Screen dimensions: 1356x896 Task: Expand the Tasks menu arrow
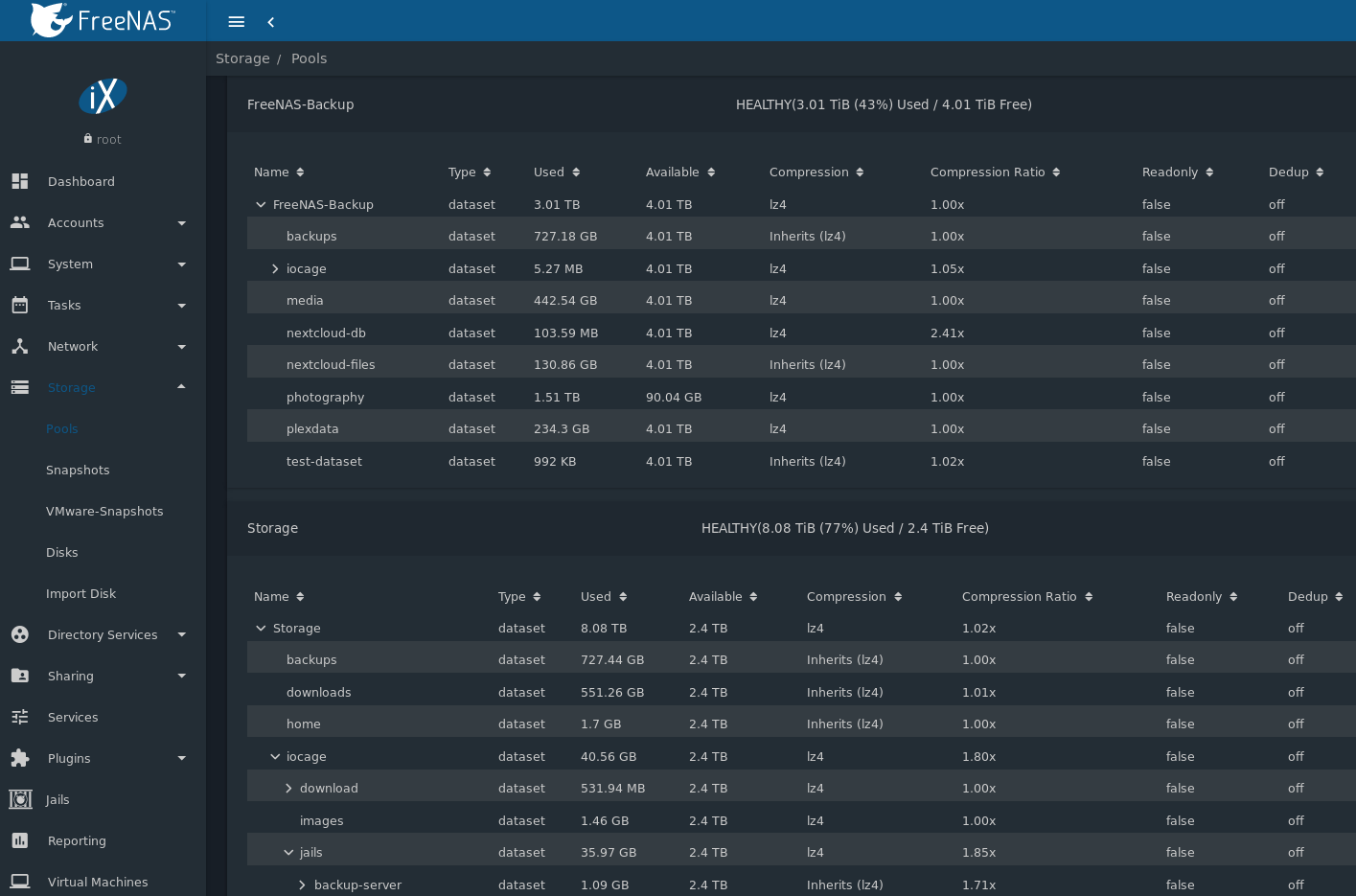click(x=182, y=306)
